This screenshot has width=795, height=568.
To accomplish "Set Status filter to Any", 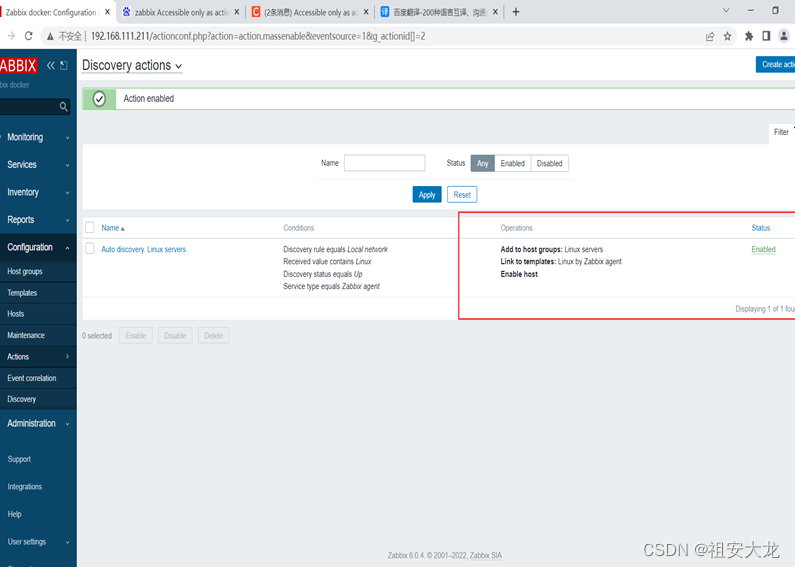I will click(483, 163).
